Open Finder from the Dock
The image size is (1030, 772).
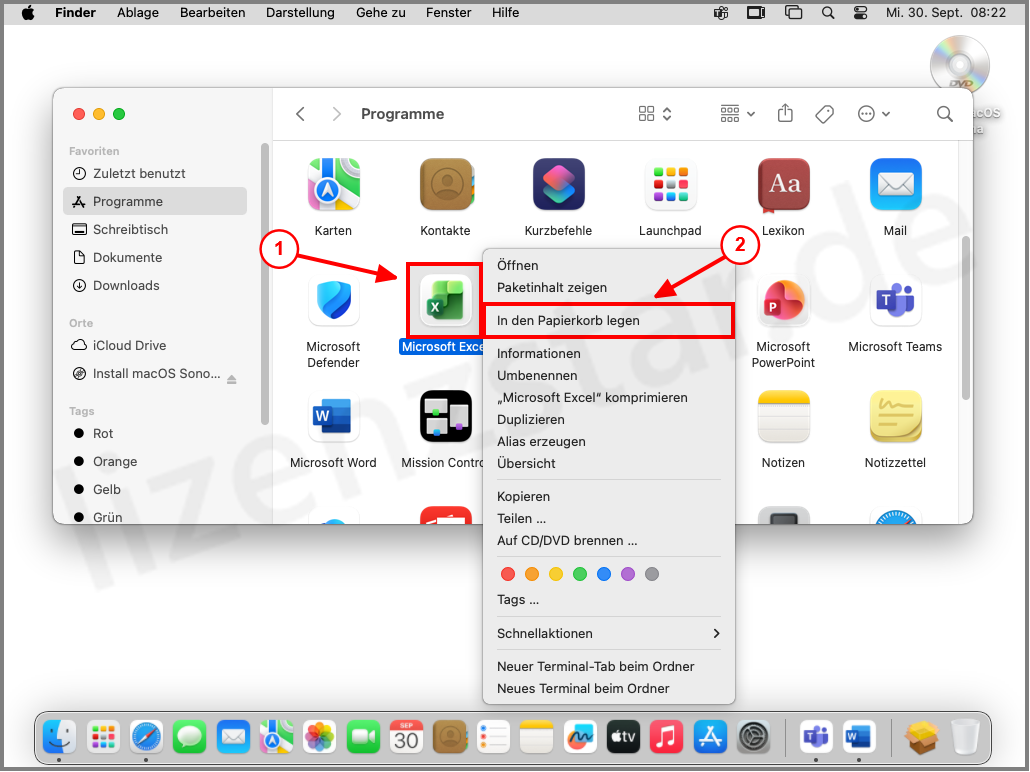click(59, 737)
